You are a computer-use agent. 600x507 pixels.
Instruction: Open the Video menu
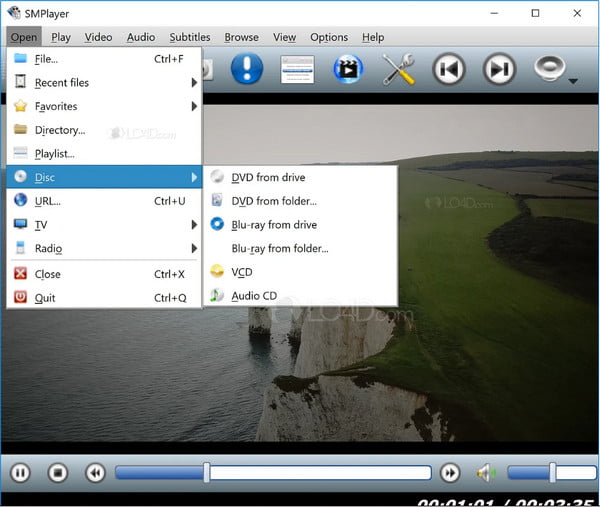[98, 37]
